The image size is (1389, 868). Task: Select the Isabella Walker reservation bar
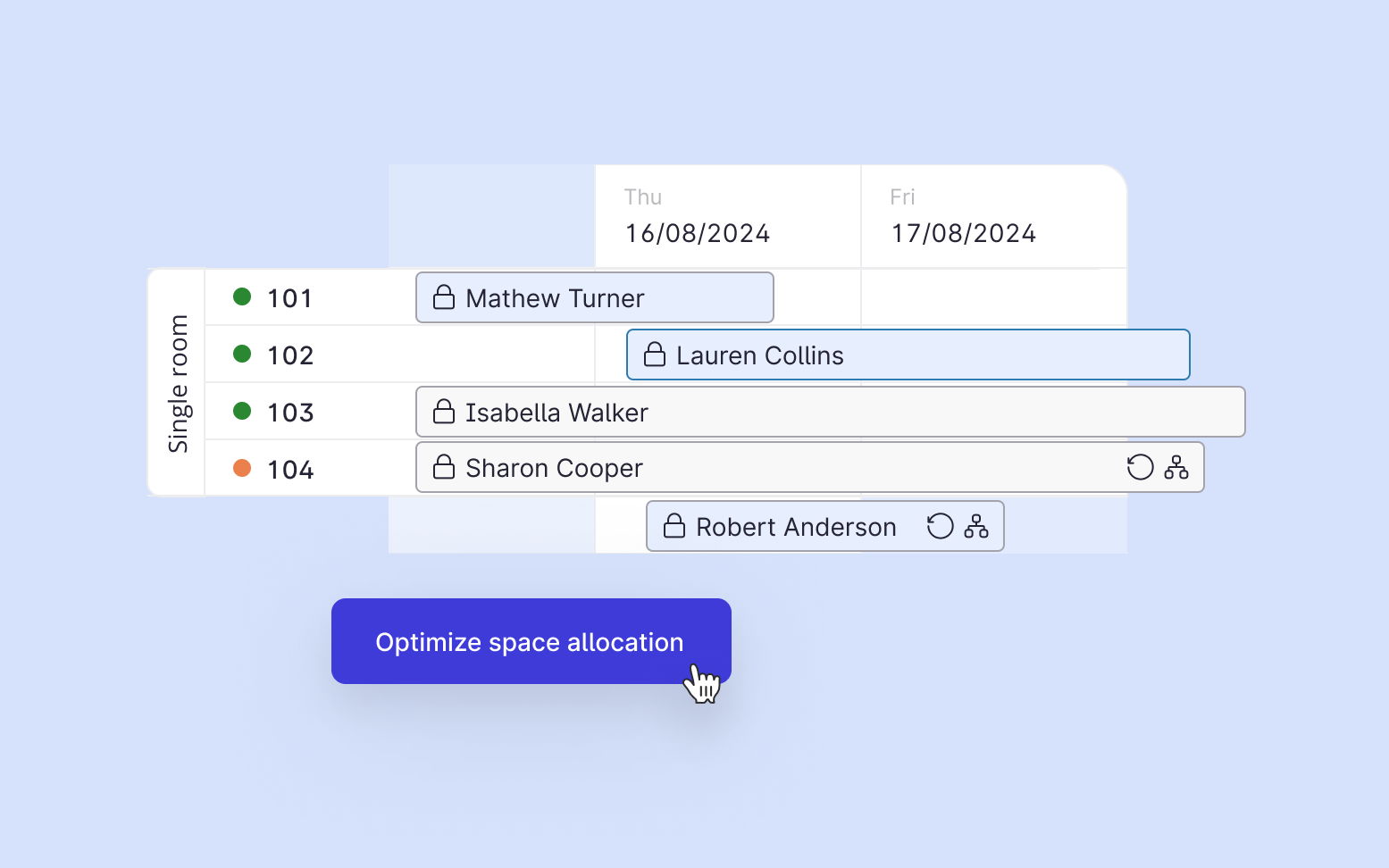point(831,412)
